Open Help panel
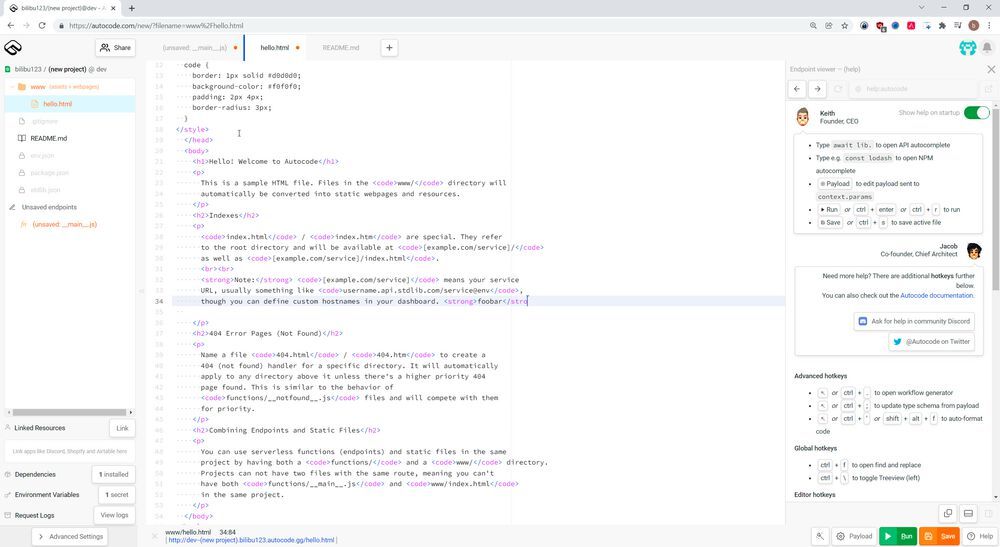This screenshot has height=547, width=1000. pyautogui.click(x=980, y=536)
